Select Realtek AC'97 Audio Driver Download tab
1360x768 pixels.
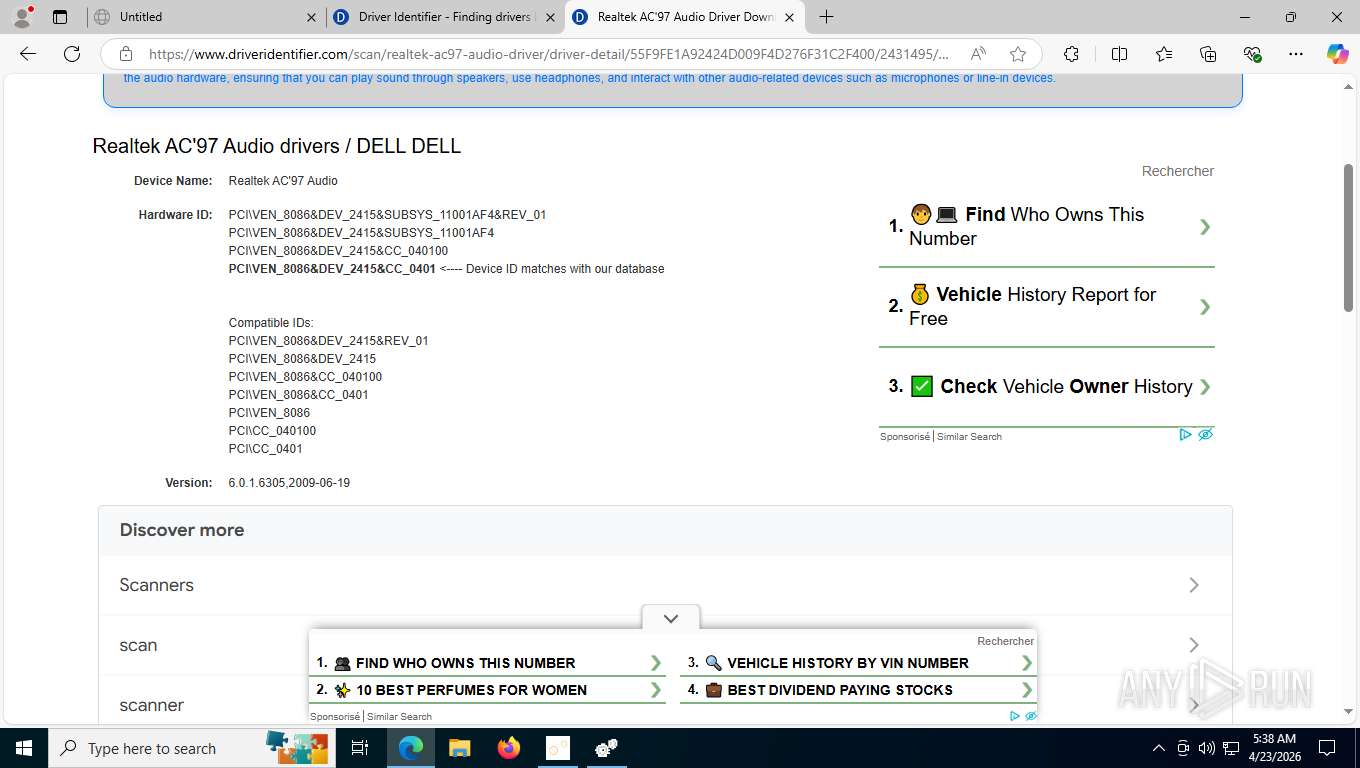684,17
